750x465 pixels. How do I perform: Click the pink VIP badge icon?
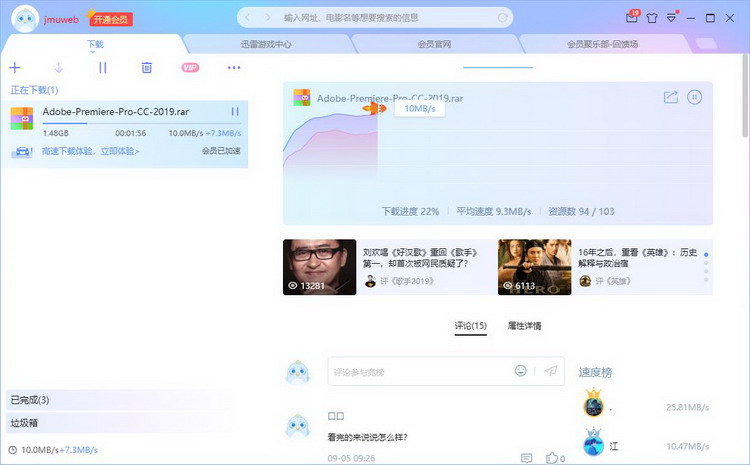(x=190, y=67)
